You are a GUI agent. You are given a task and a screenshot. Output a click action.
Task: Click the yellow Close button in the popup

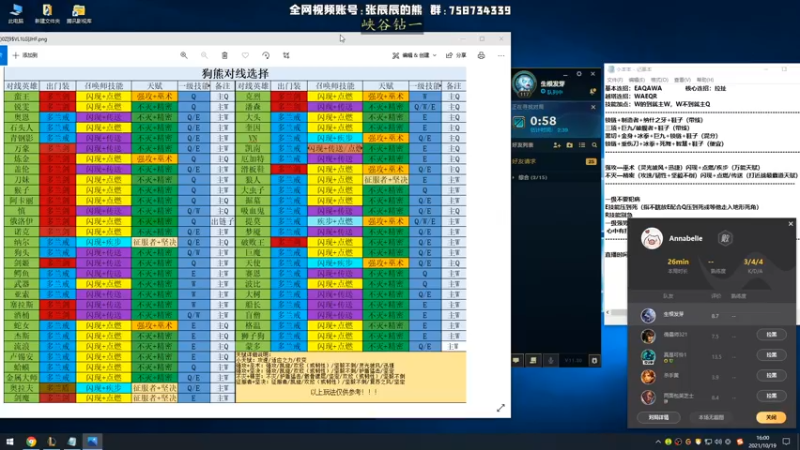(x=771, y=417)
